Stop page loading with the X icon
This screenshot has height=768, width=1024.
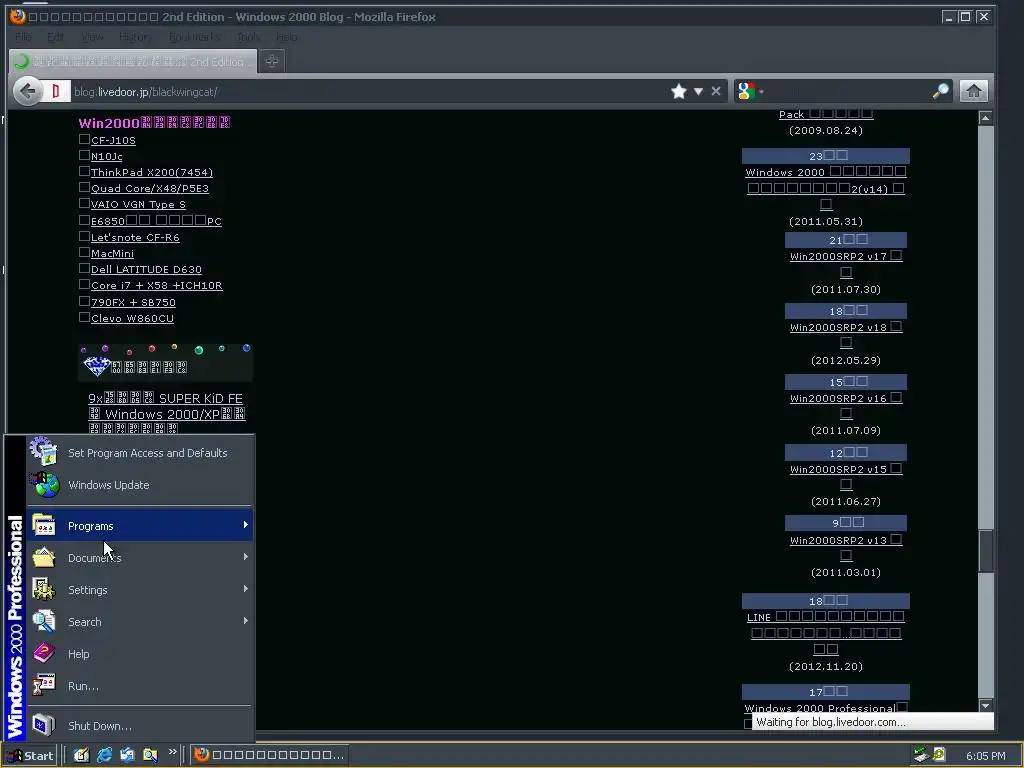click(716, 91)
